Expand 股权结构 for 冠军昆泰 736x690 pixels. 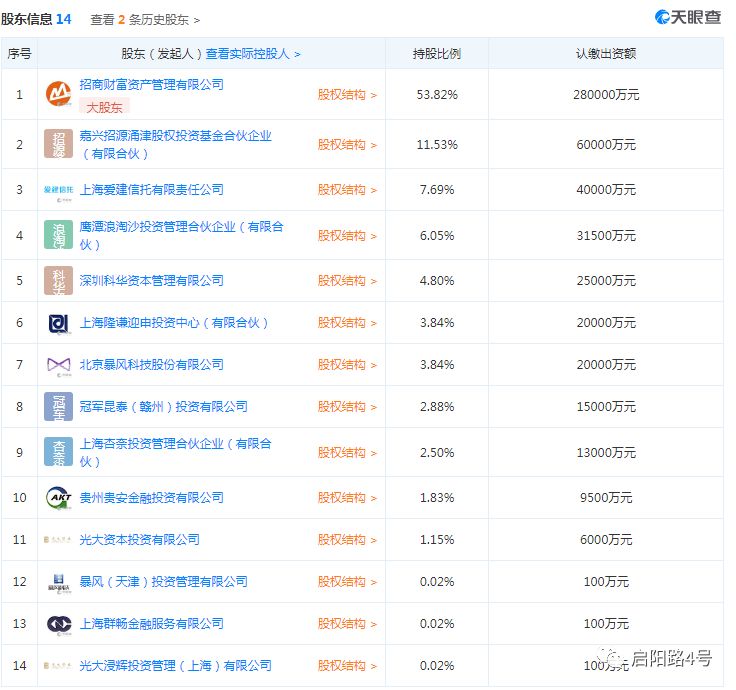coord(347,406)
